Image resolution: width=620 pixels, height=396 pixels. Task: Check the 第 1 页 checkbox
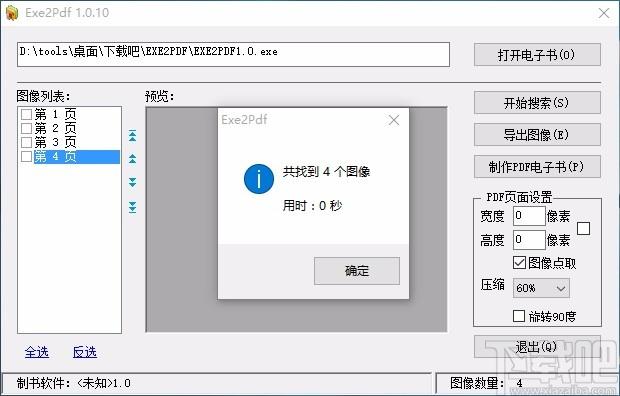point(26,114)
